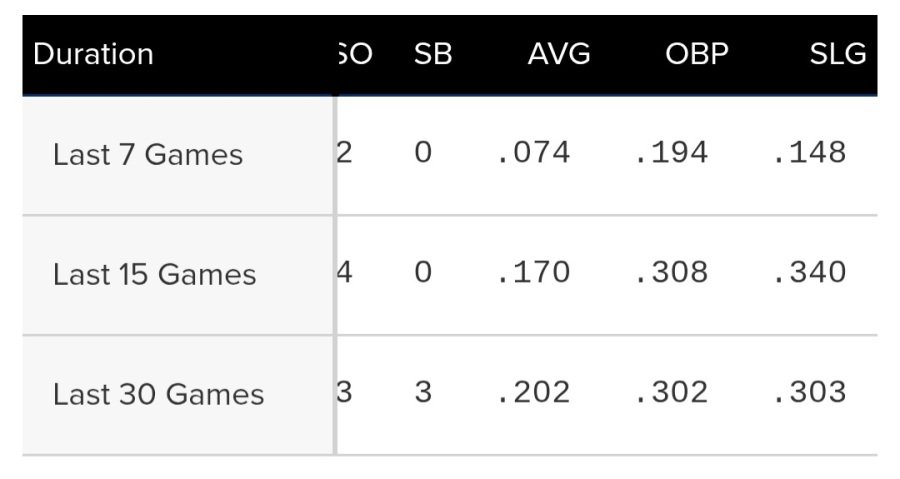Screen dimensions: 900x479
Task: Click the .148 SLG value
Action: (809, 153)
